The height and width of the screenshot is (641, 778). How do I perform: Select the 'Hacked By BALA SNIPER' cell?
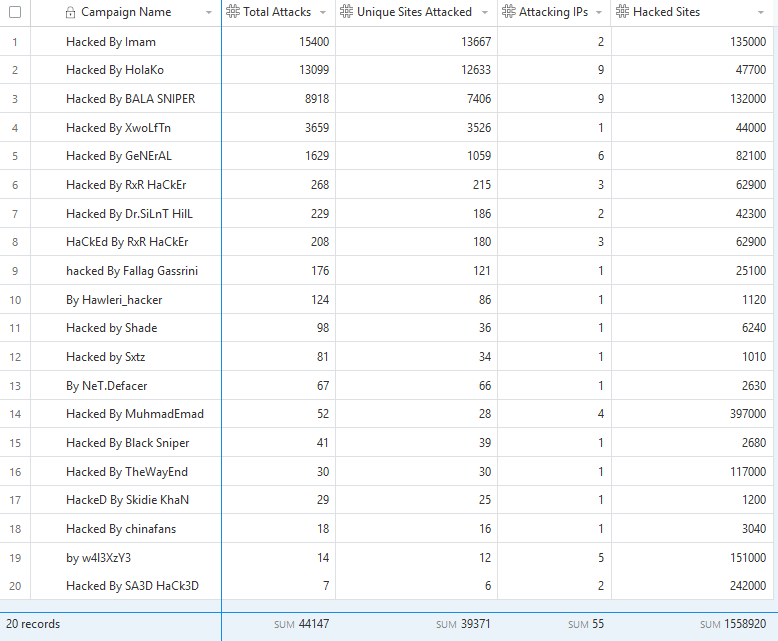tap(130, 99)
